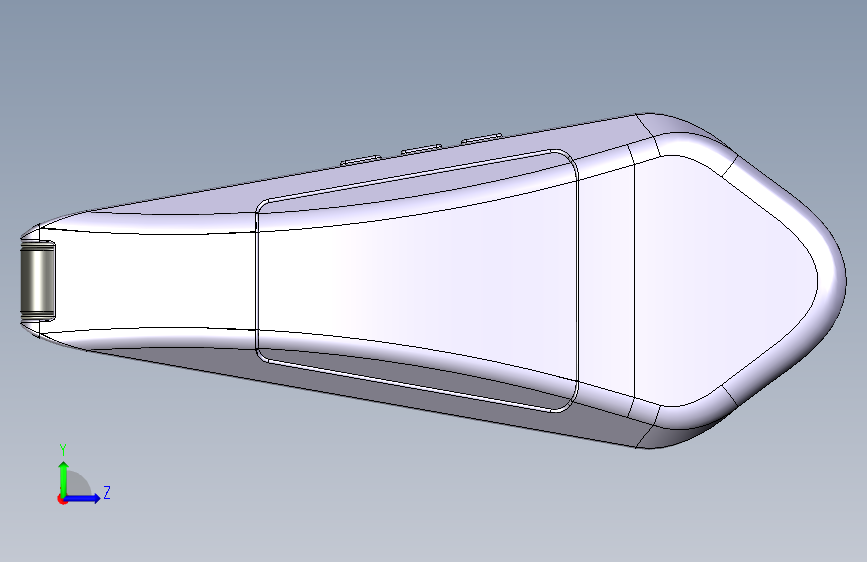Select the metallic cylindrical roller at the model's tip
867x562 pixels.
38,281
